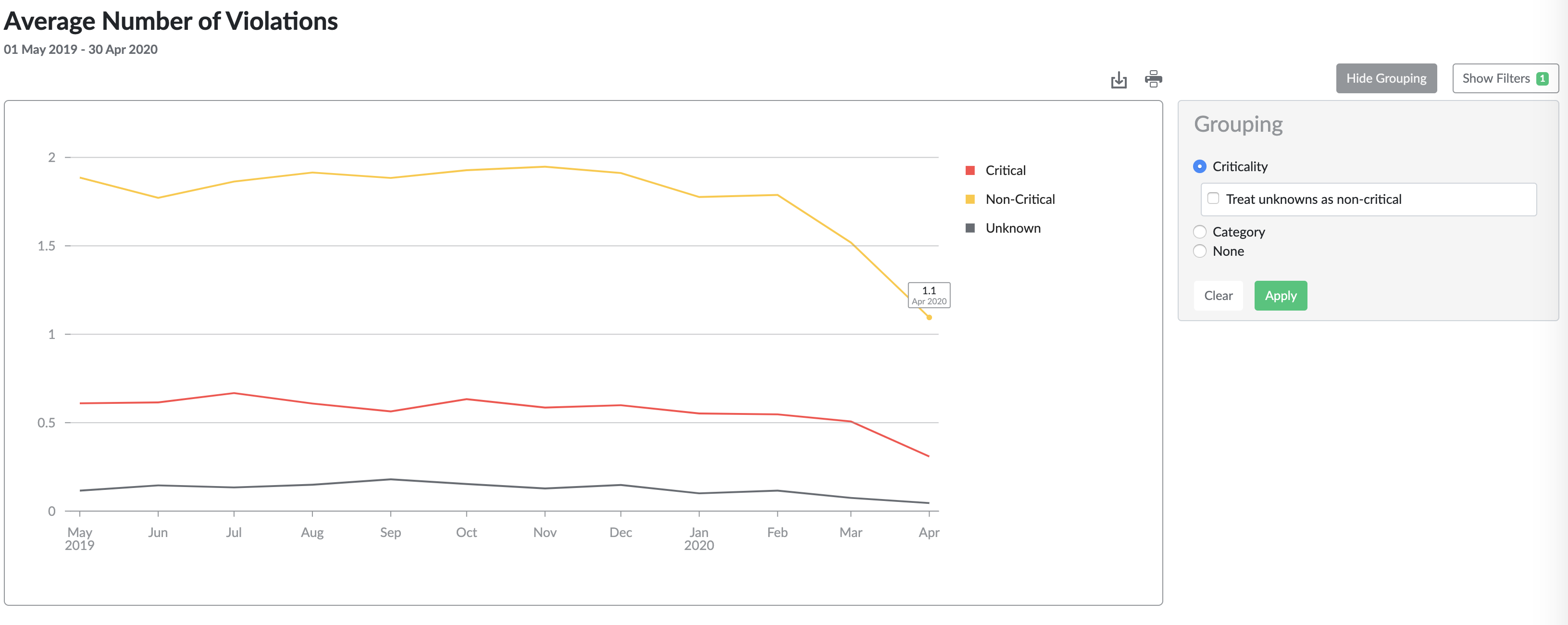Image resolution: width=1568 pixels, height=625 pixels.
Task: Click the download chart icon
Action: click(1118, 80)
